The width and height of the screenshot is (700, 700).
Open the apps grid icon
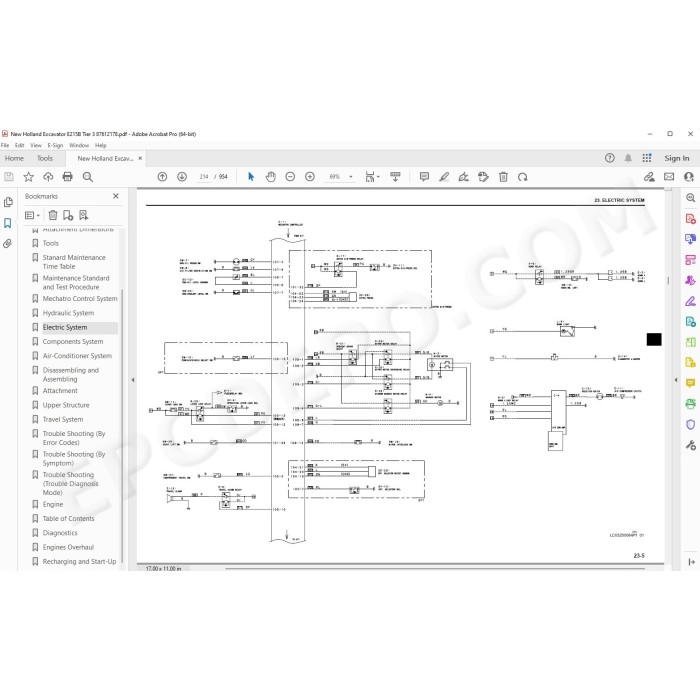tap(646, 158)
